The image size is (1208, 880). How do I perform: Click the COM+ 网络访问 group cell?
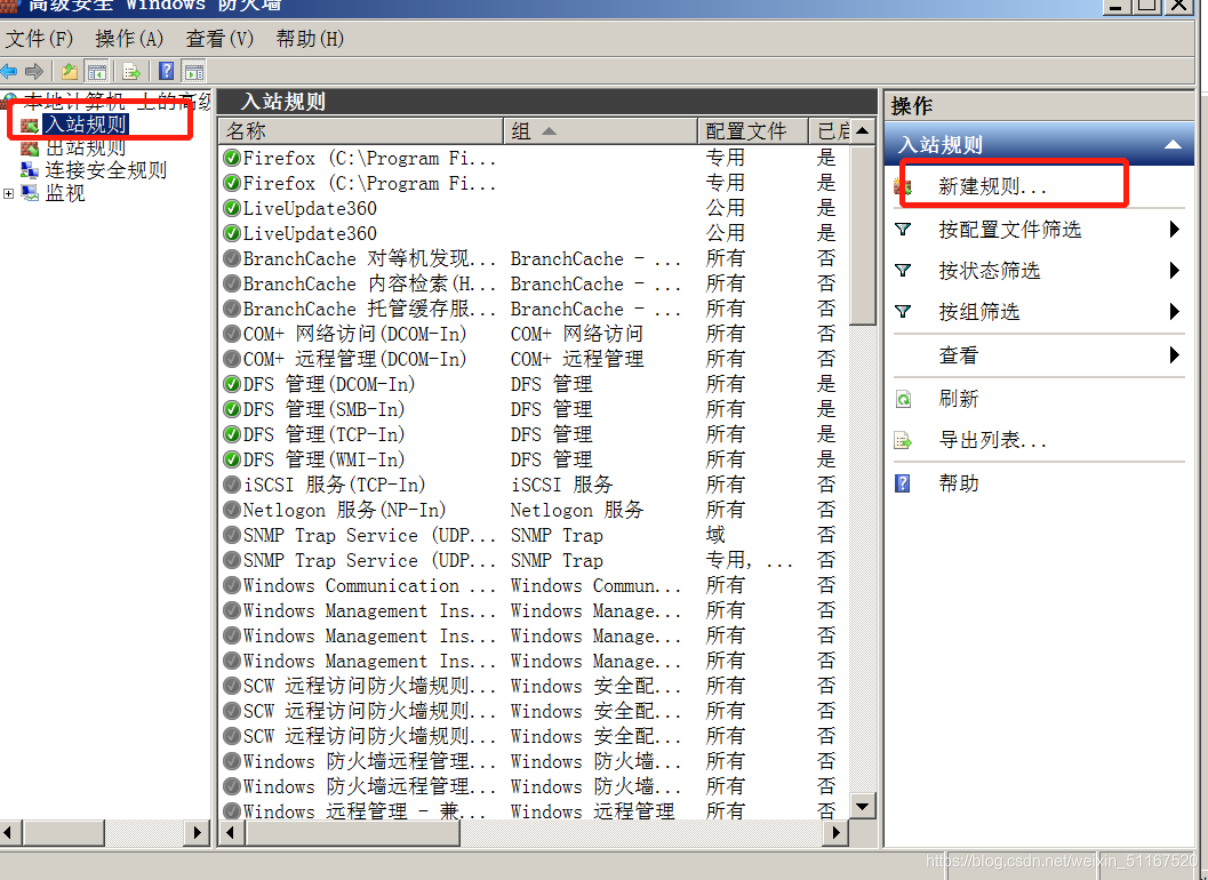576,334
